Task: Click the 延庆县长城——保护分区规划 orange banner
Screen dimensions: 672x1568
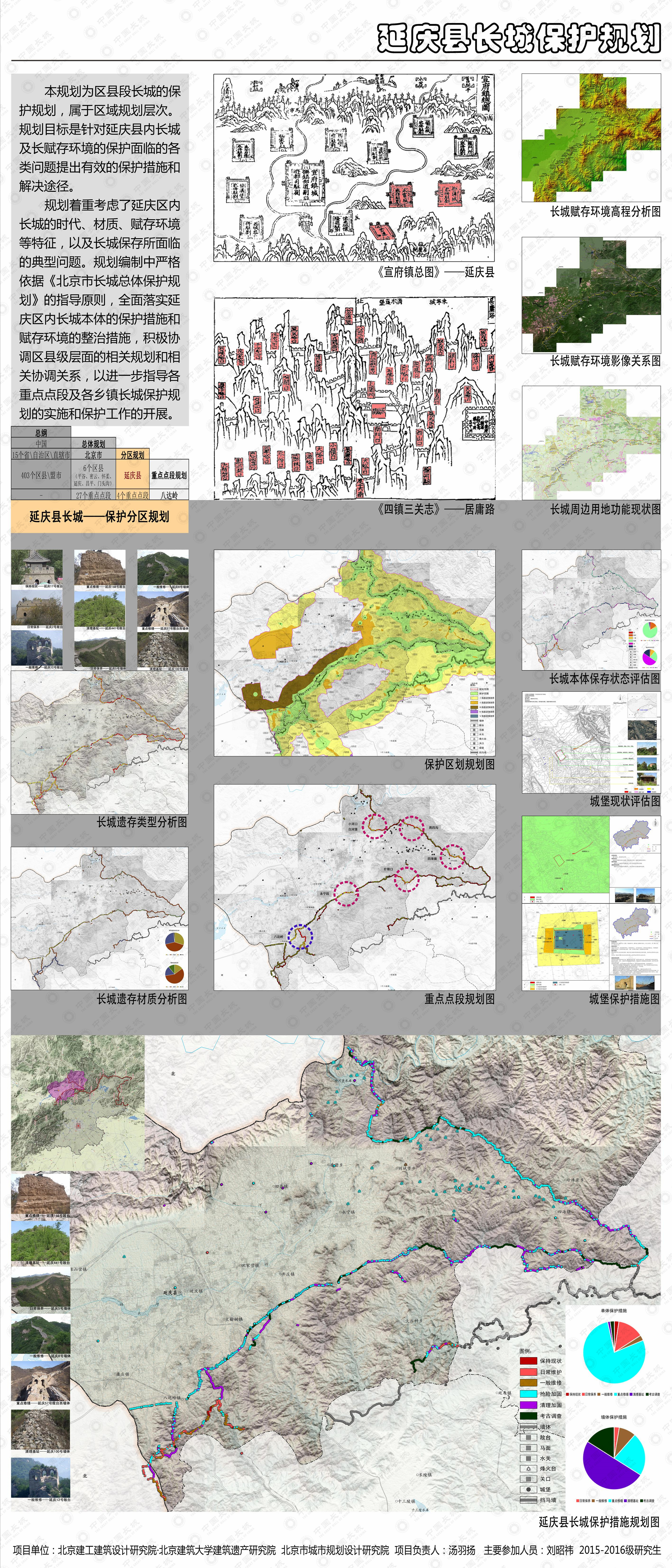Action: point(100,517)
